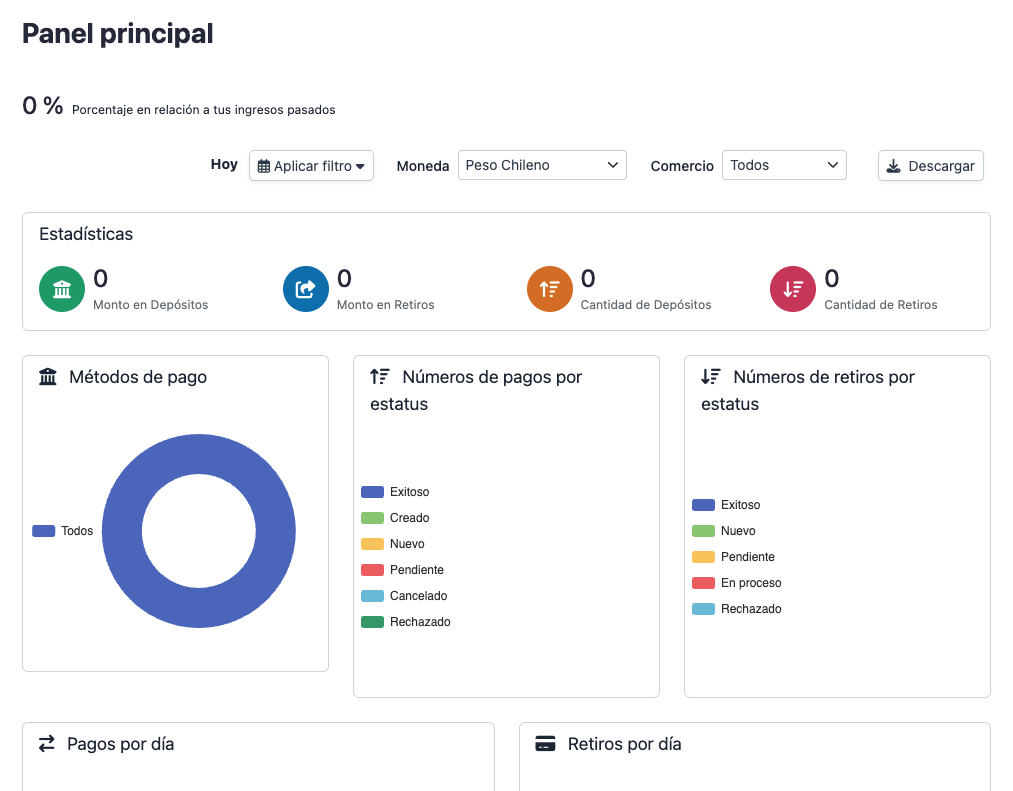Click the Panel principal heading
Screen dimensions: 1013x791
tap(117, 33)
